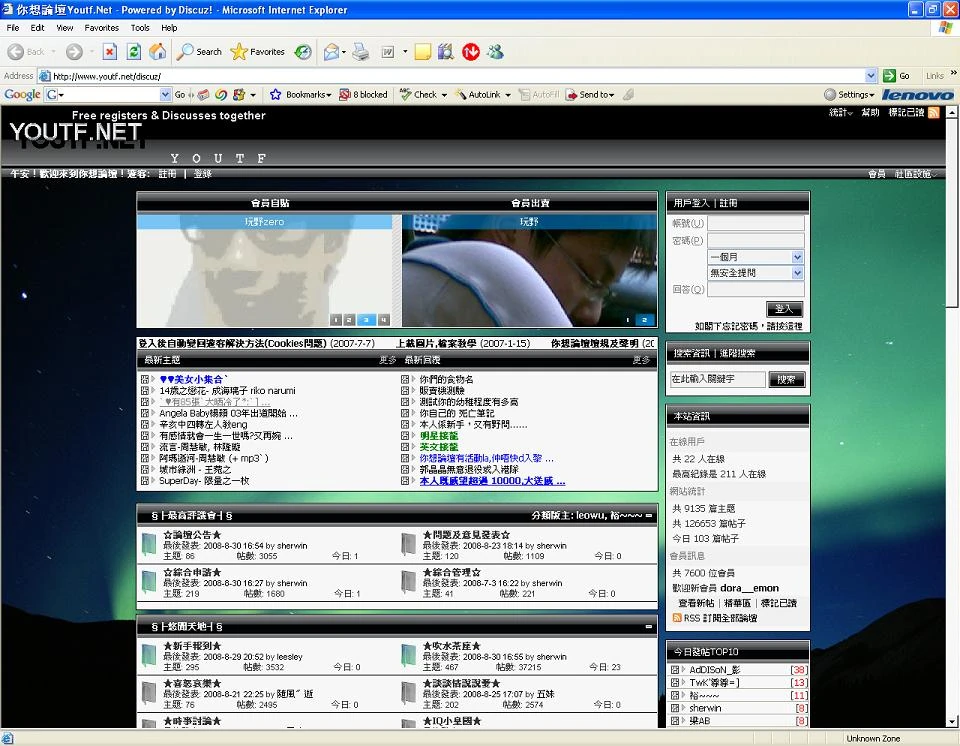Click the orange RSS icon in header
Screen dimensions: 960x746
(x=934, y=112)
